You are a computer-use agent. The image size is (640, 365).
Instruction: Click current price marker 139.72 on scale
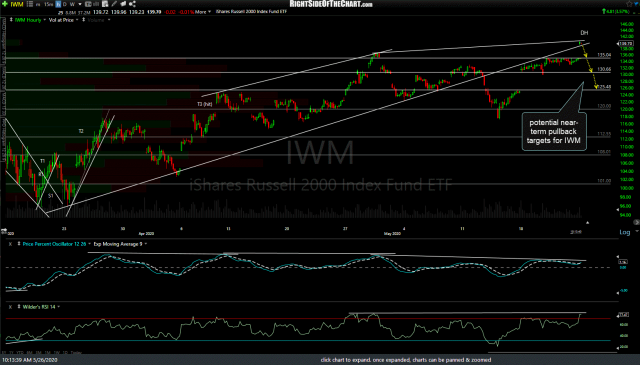tap(626, 43)
